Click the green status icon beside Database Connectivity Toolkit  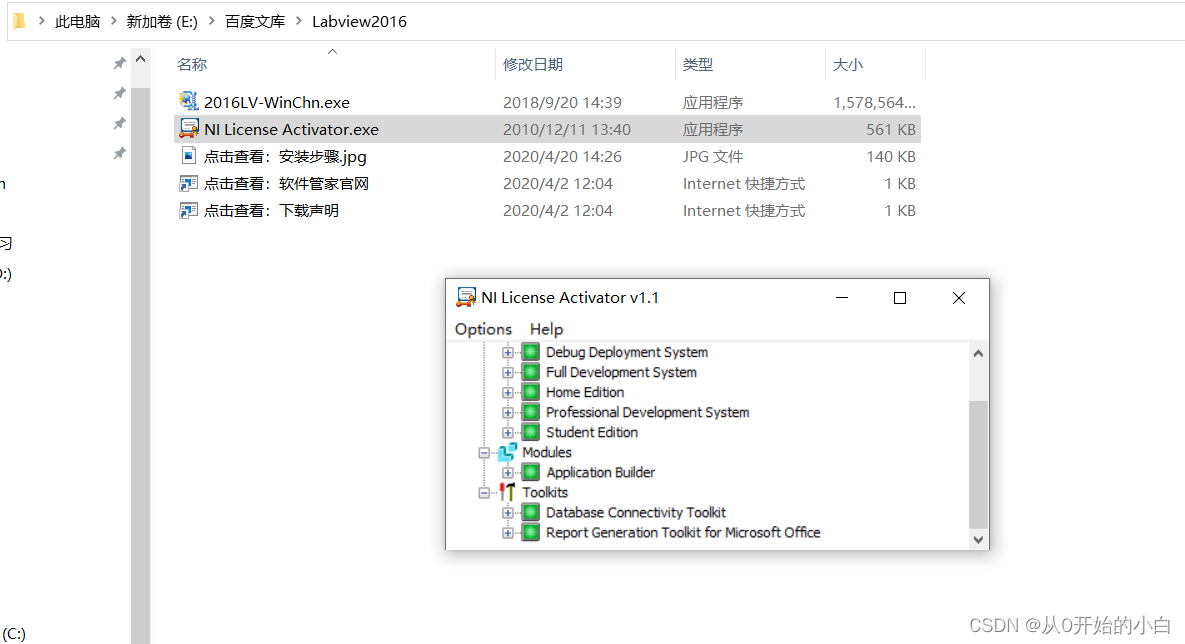[530, 512]
